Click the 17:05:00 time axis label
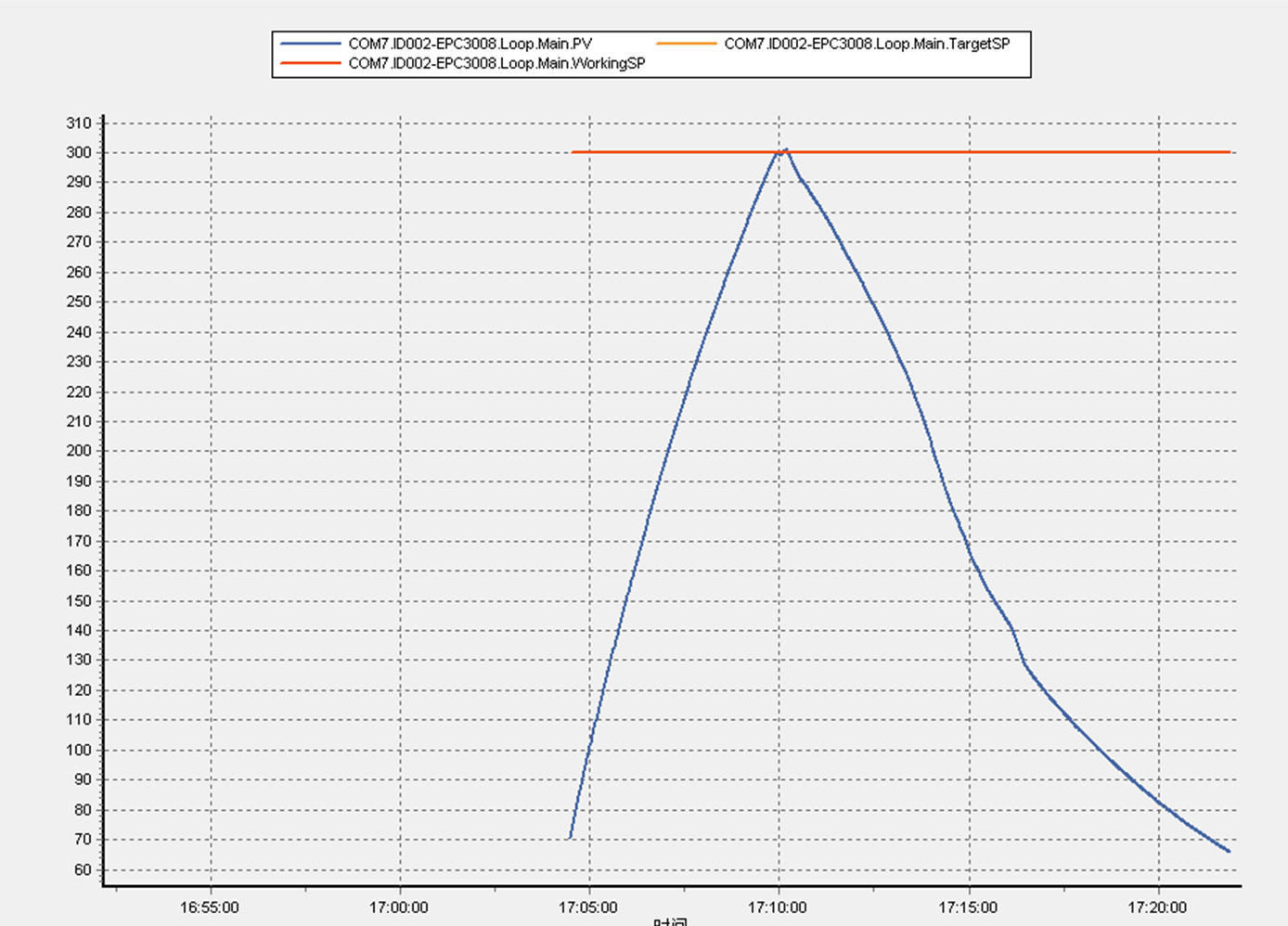Screen dimensions: 1288x926 (588, 907)
